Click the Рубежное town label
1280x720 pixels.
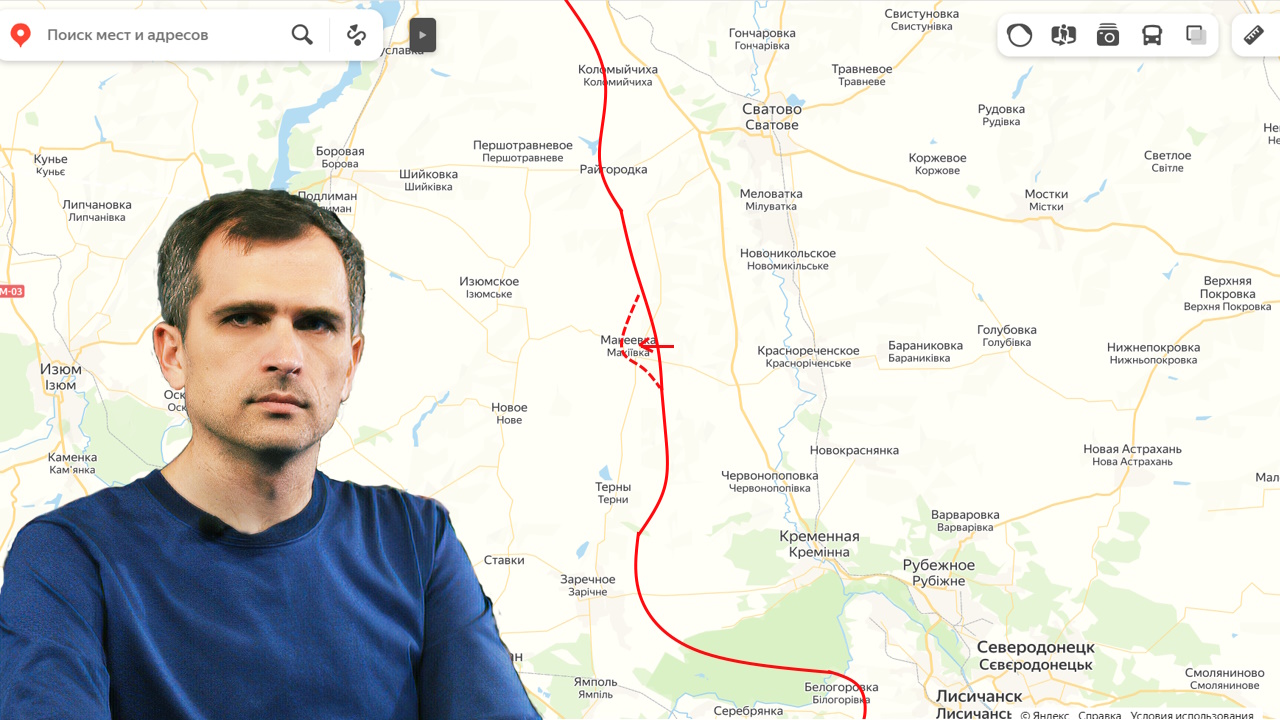[x=938, y=565]
